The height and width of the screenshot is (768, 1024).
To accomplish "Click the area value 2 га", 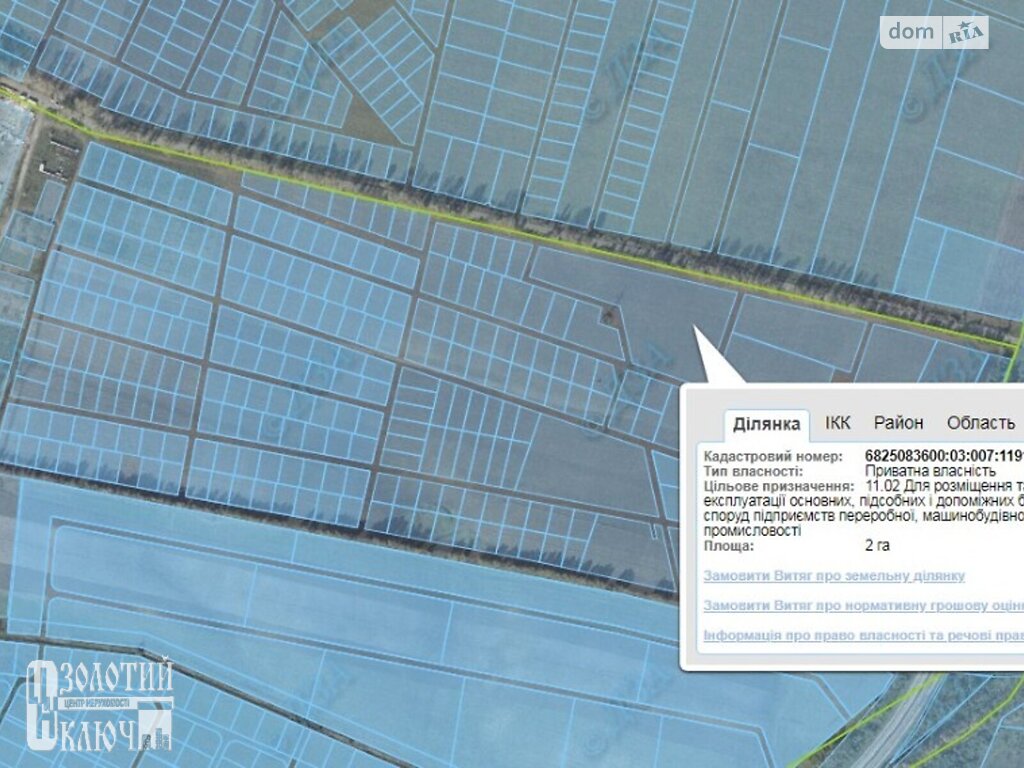I will pos(877,546).
